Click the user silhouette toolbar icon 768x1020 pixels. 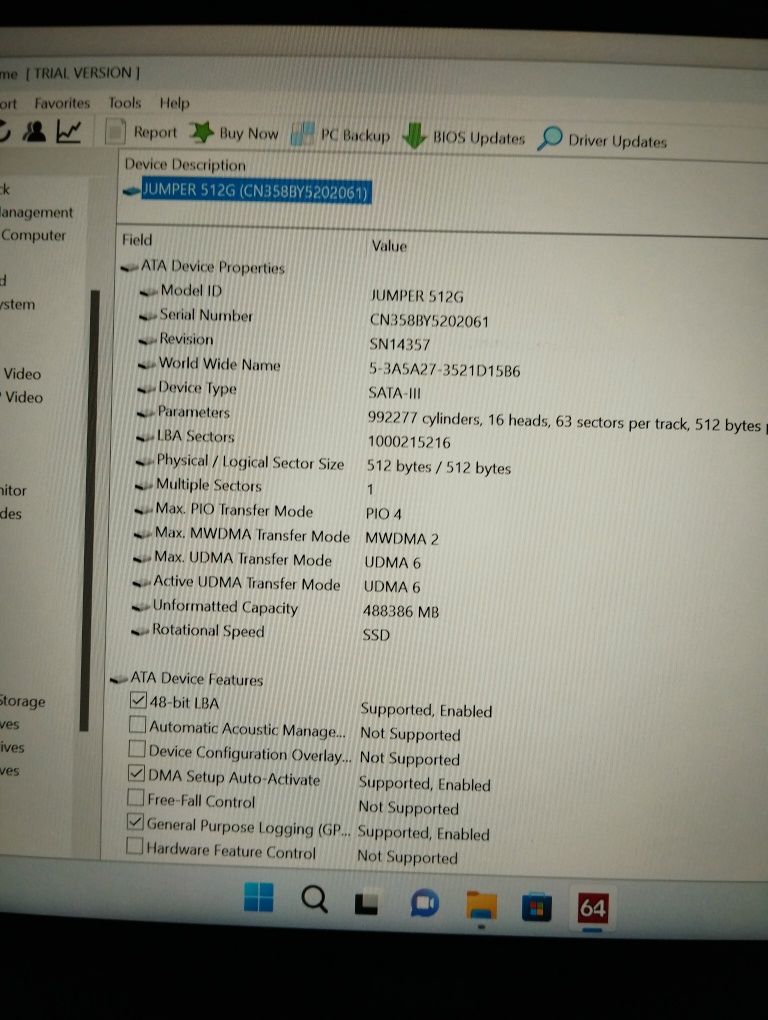(34, 131)
